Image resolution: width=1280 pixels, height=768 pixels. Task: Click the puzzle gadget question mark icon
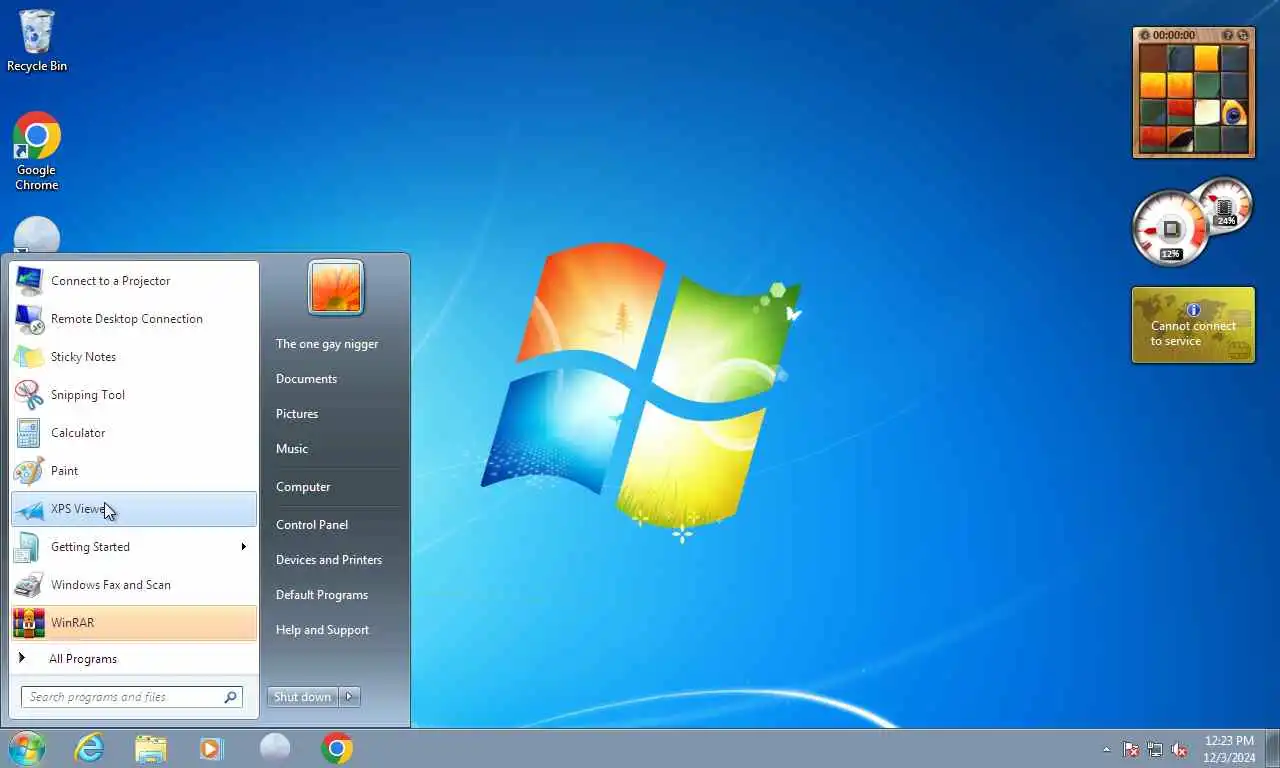pyautogui.click(x=1227, y=35)
